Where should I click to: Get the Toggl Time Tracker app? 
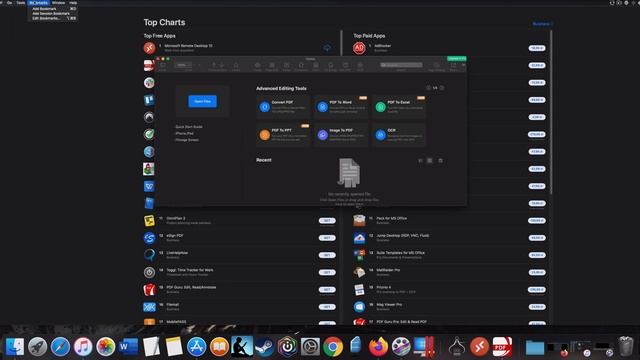[327, 272]
